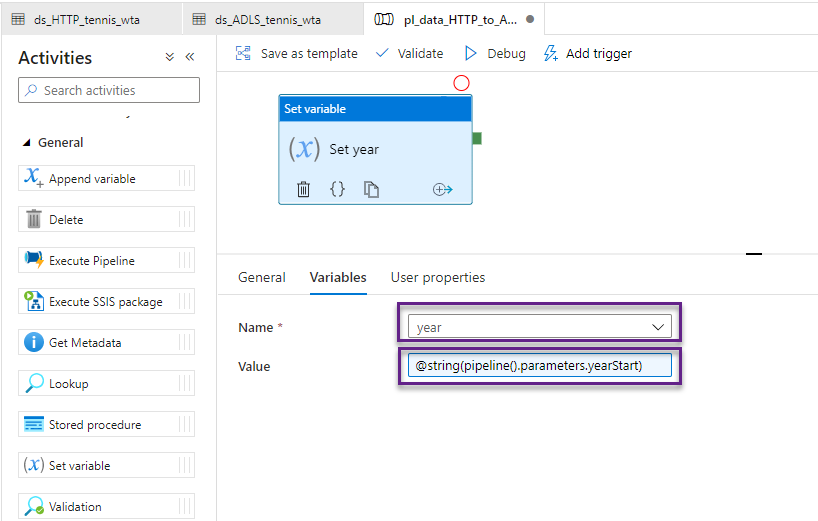Viewport: 818px width, 521px height.
Task: Clone the Set year activity
Action: coord(371,189)
